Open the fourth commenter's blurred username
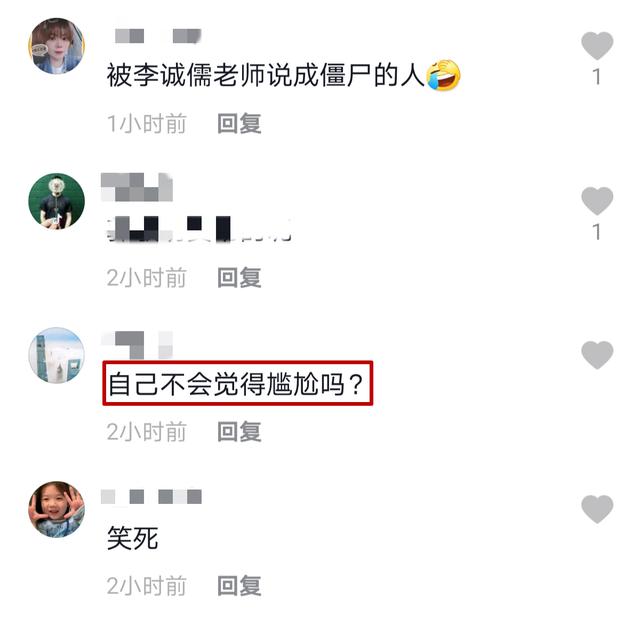640x626 pixels. [151, 497]
